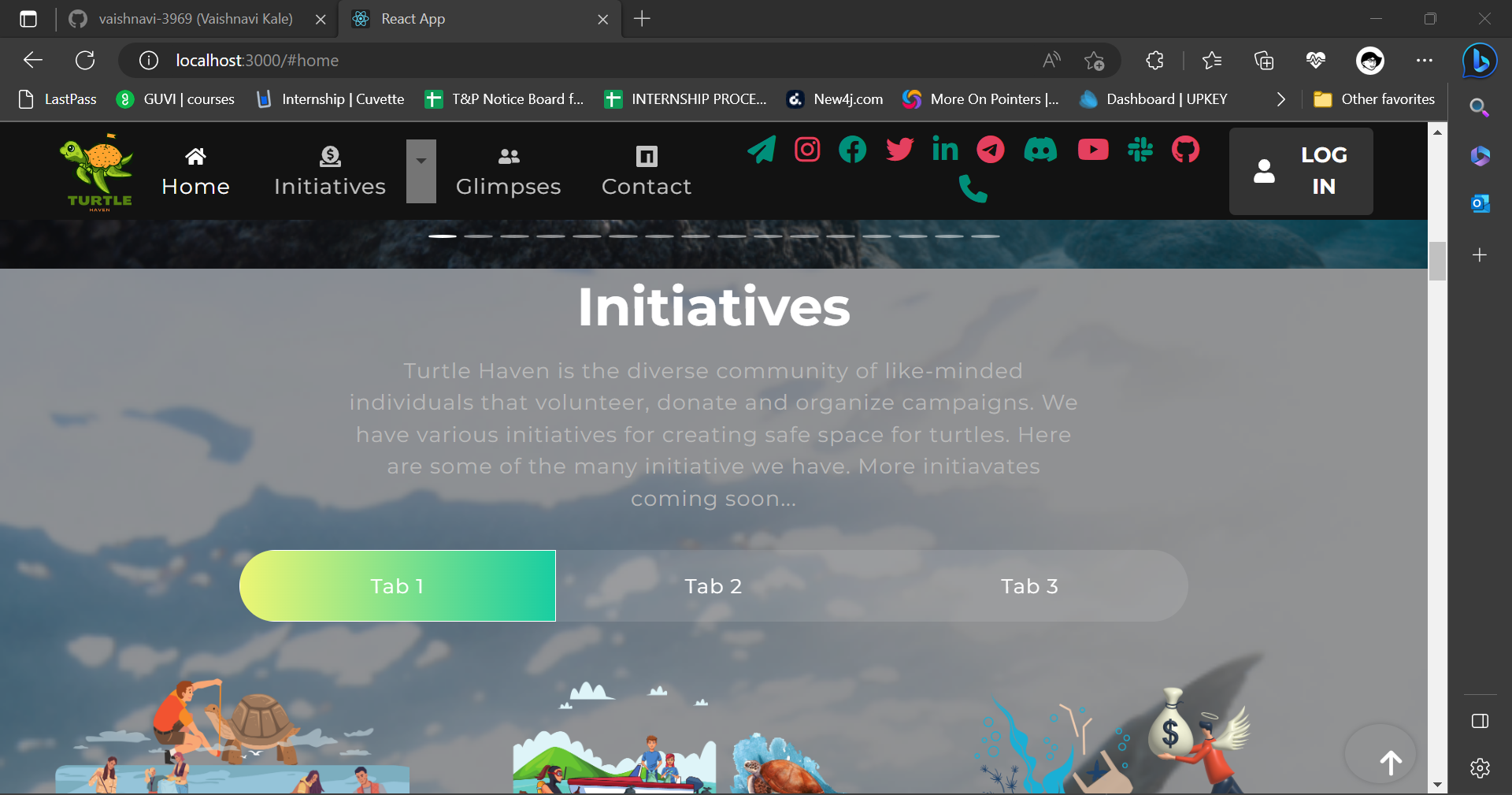Open the Twitter bird icon
Image resolution: width=1512 pixels, height=795 pixels.
pos(899,149)
